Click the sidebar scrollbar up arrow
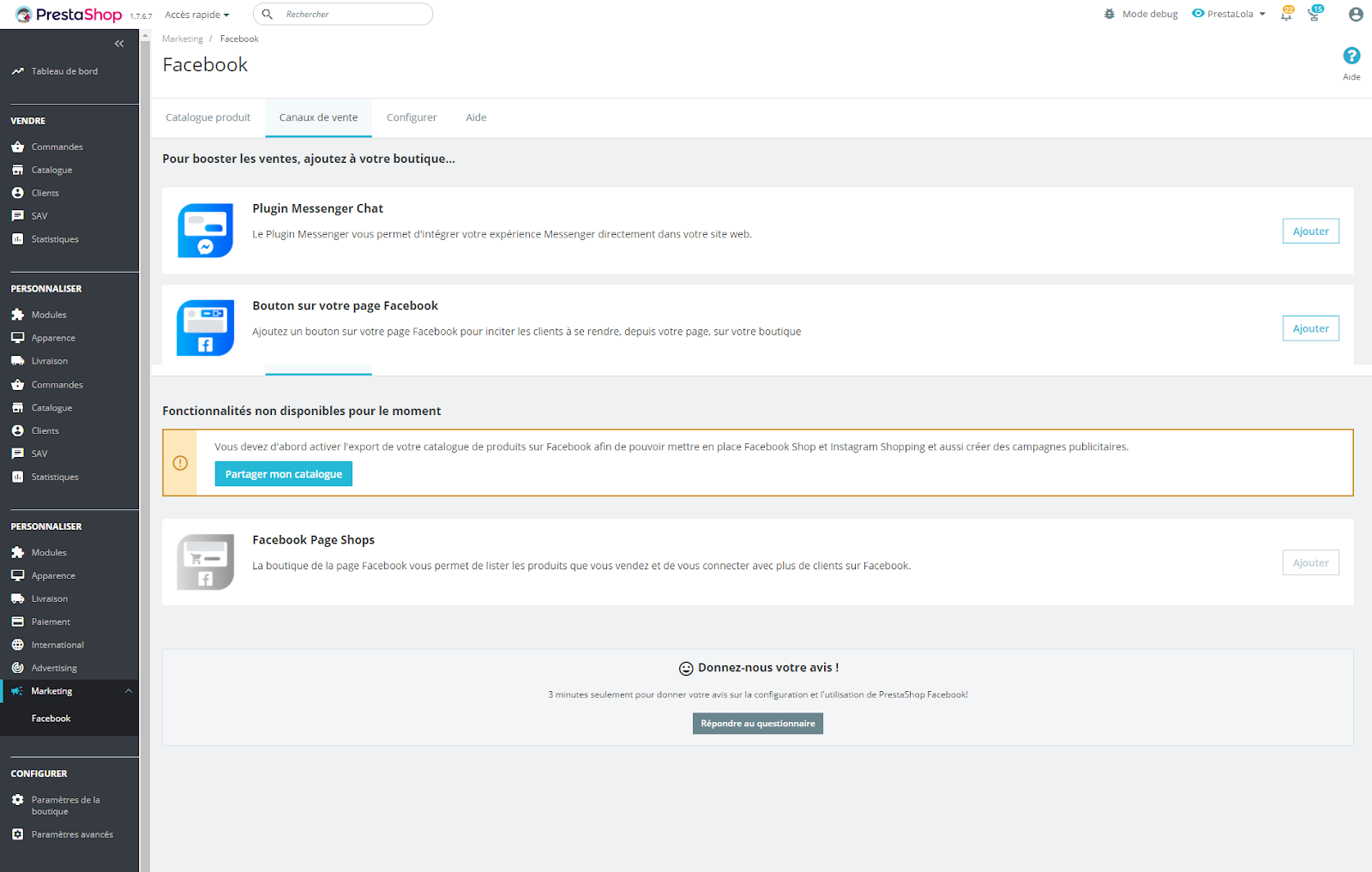This screenshot has height=872, width=1372. pos(145,35)
